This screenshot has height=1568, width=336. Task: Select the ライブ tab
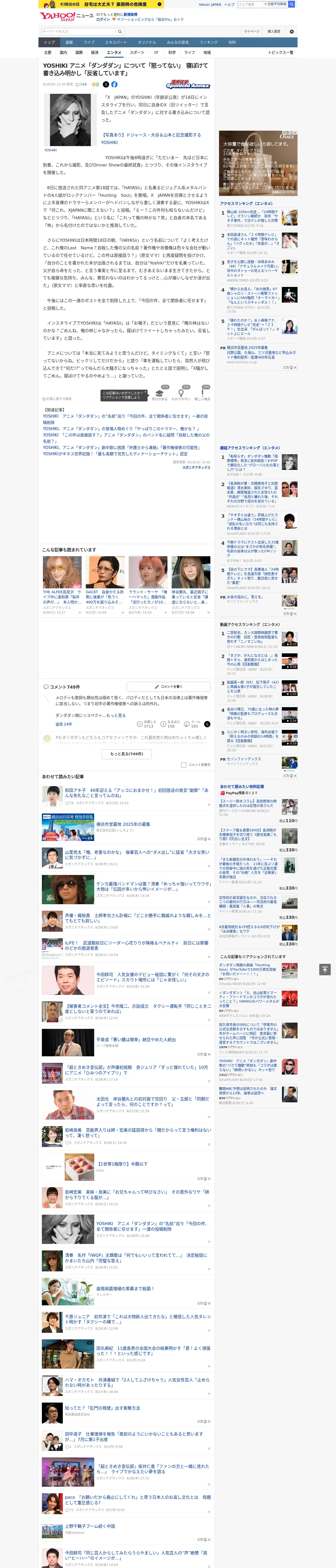[x=89, y=42]
